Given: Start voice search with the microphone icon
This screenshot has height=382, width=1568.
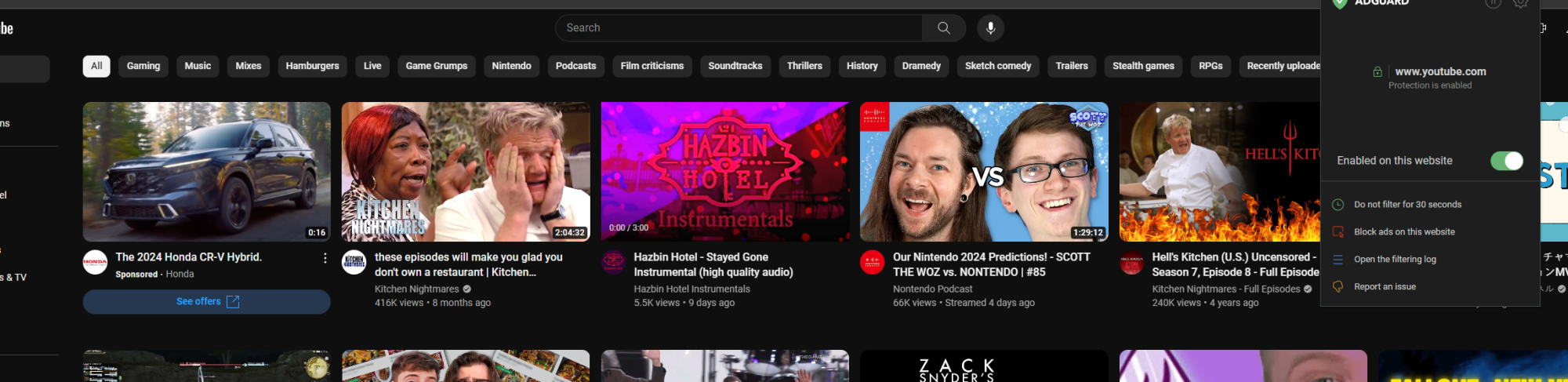Looking at the screenshot, I should click(x=990, y=28).
